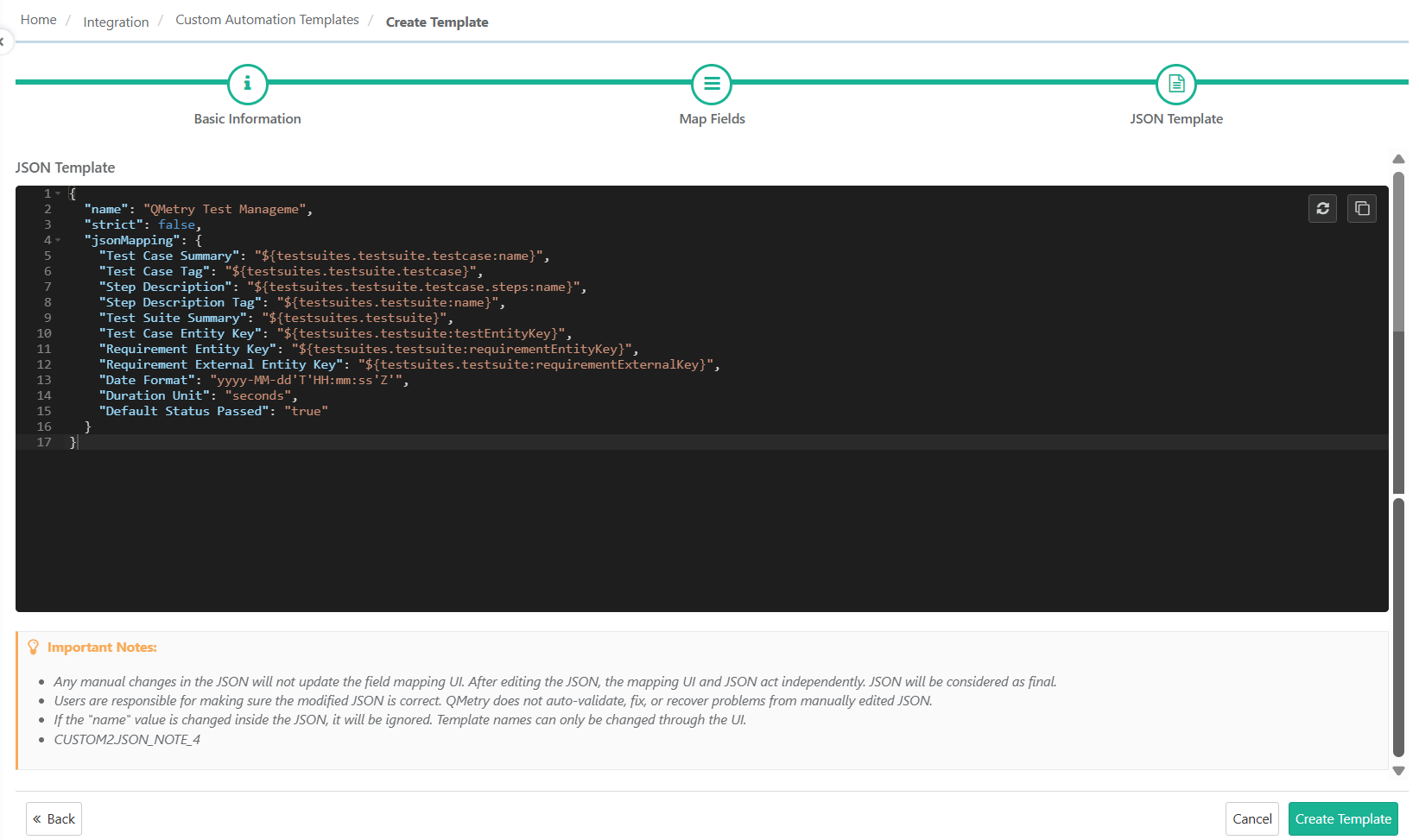Click the page scrollbar up arrow
This screenshot has height=840, width=1419.
(x=1398, y=159)
